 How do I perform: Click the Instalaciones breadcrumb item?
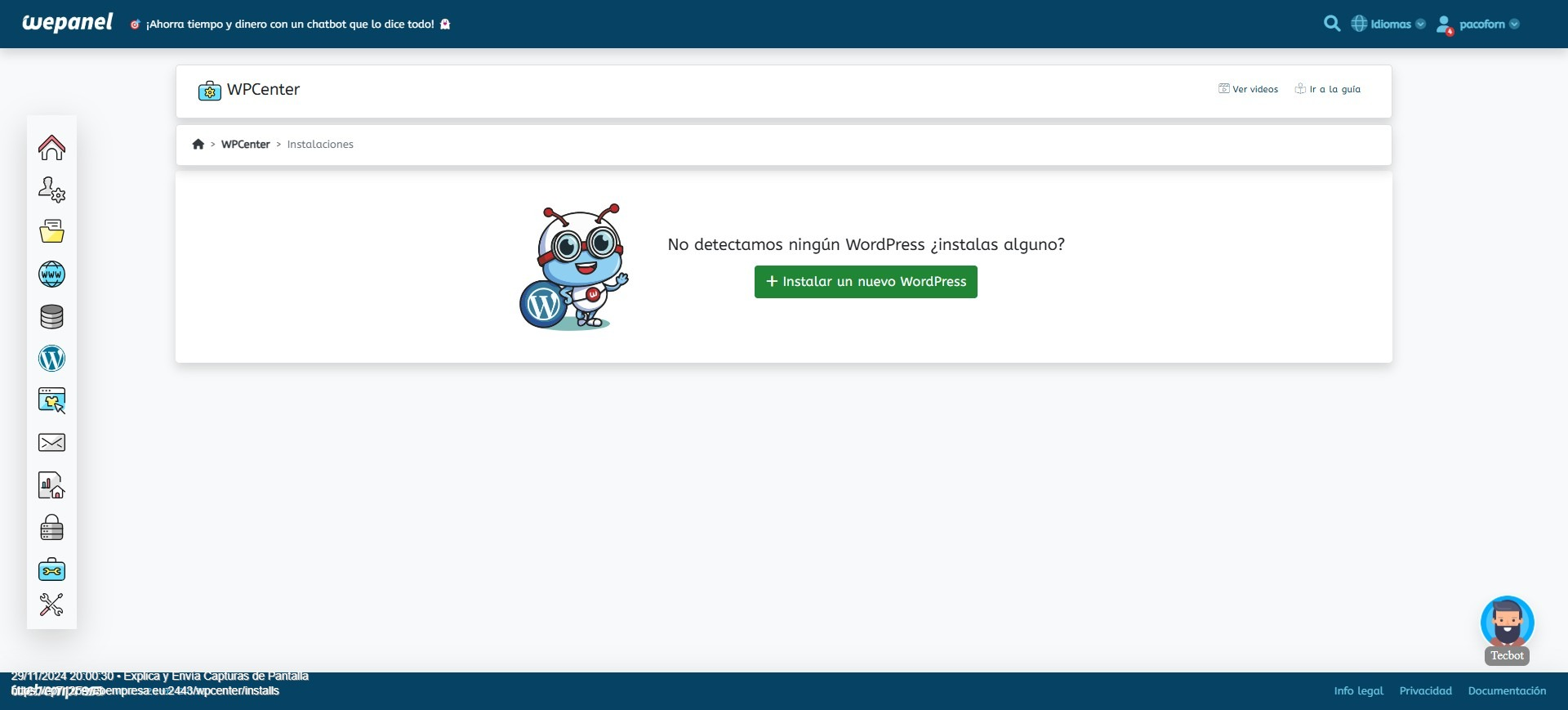click(320, 144)
